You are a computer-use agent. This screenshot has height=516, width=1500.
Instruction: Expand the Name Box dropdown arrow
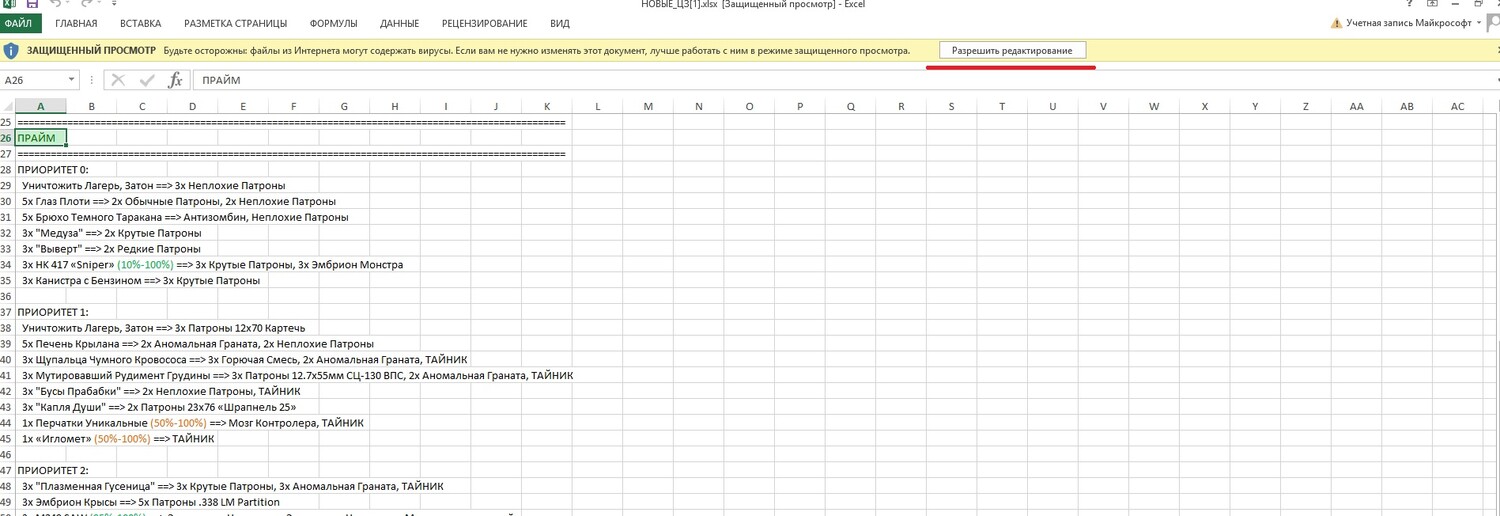pyautogui.click(x=72, y=80)
